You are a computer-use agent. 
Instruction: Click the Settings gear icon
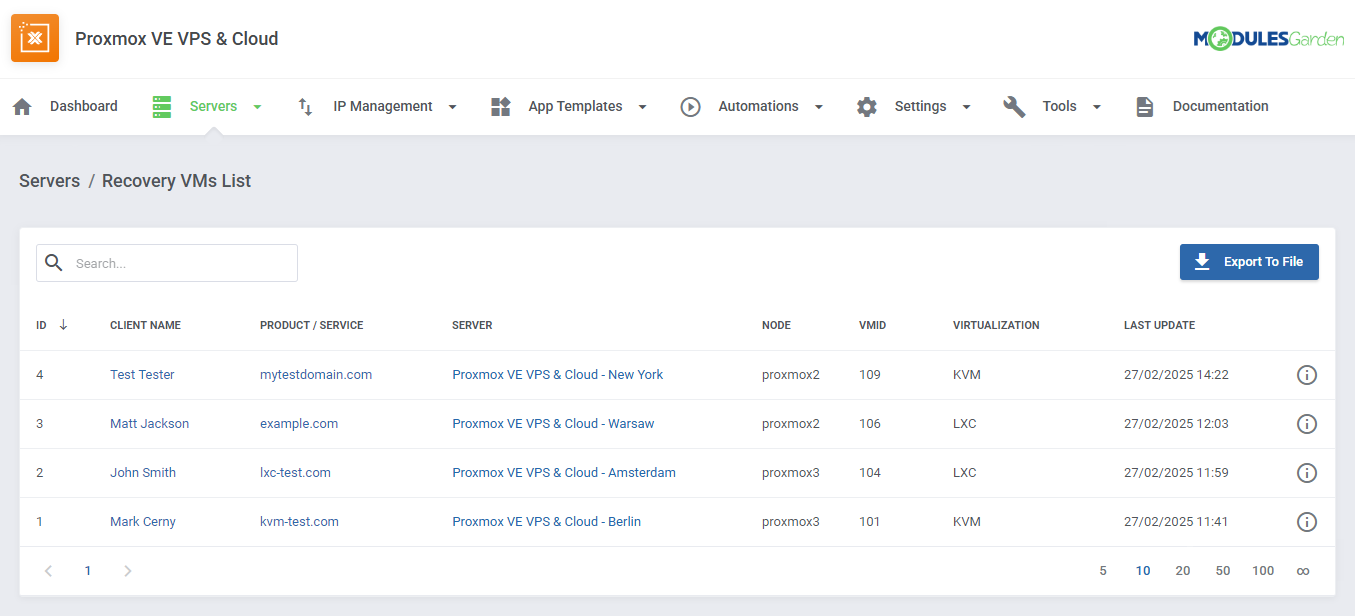point(867,107)
